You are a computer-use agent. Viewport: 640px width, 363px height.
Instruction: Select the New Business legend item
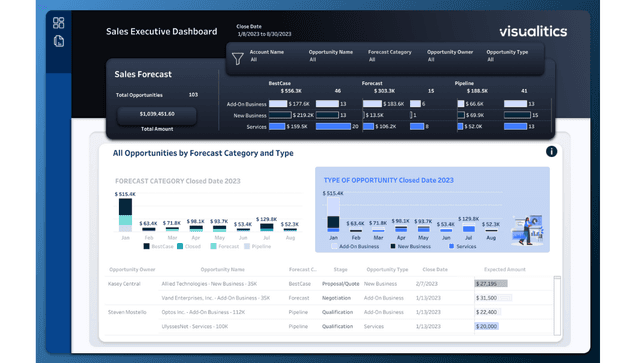(x=410, y=246)
